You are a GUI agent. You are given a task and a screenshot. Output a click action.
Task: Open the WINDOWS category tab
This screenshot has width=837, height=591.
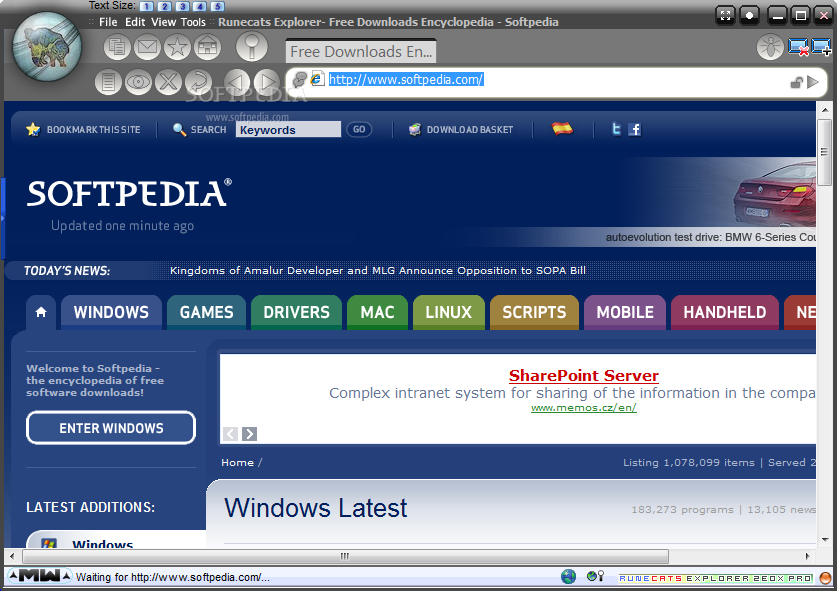pos(111,312)
